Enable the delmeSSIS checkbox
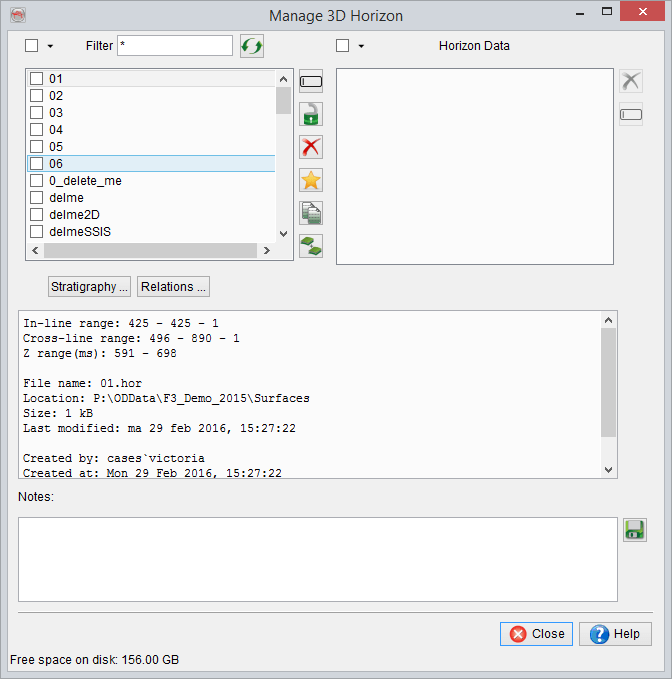This screenshot has height=679, width=672. point(36,232)
